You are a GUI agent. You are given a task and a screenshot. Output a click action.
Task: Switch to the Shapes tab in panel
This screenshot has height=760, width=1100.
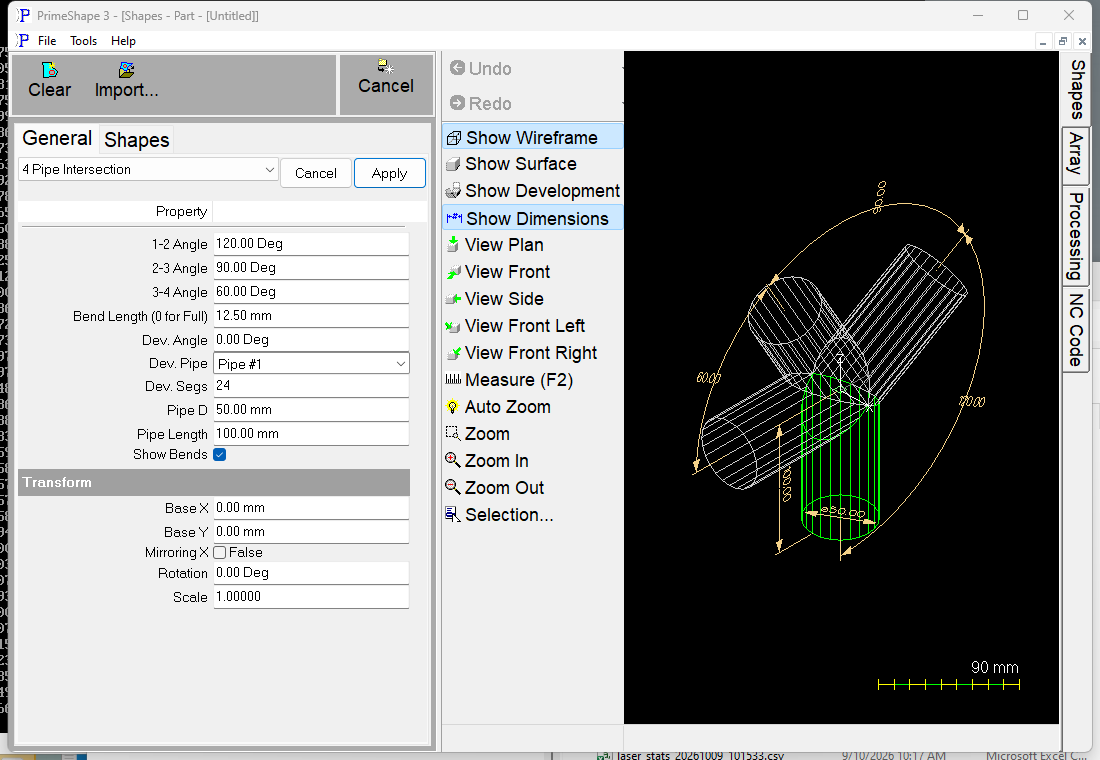[x=137, y=140]
